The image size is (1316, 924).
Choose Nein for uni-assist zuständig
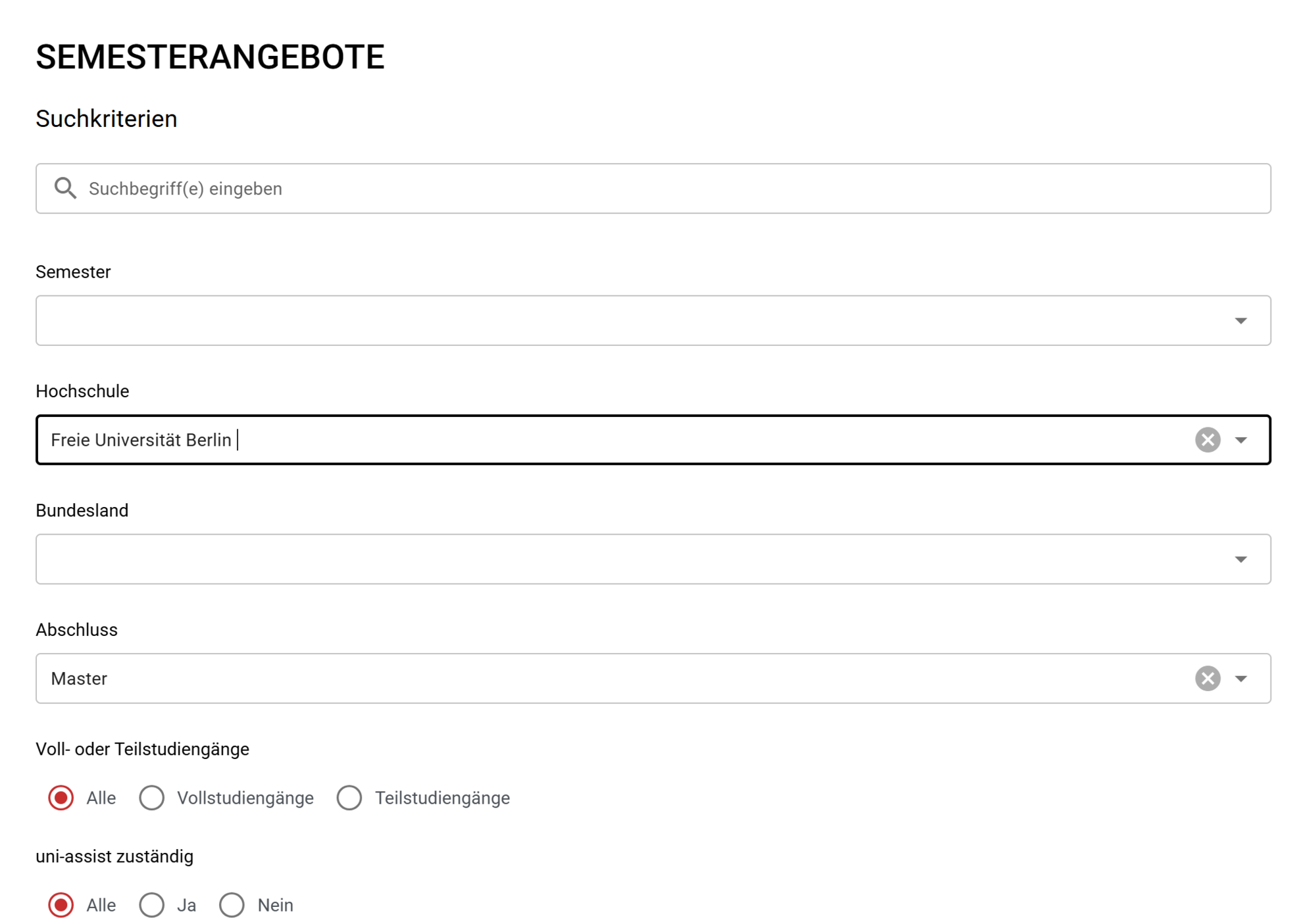click(x=232, y=905)
